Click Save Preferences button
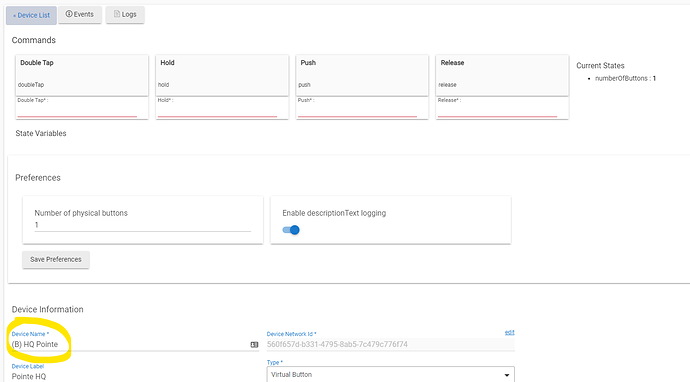 (56, 260)
